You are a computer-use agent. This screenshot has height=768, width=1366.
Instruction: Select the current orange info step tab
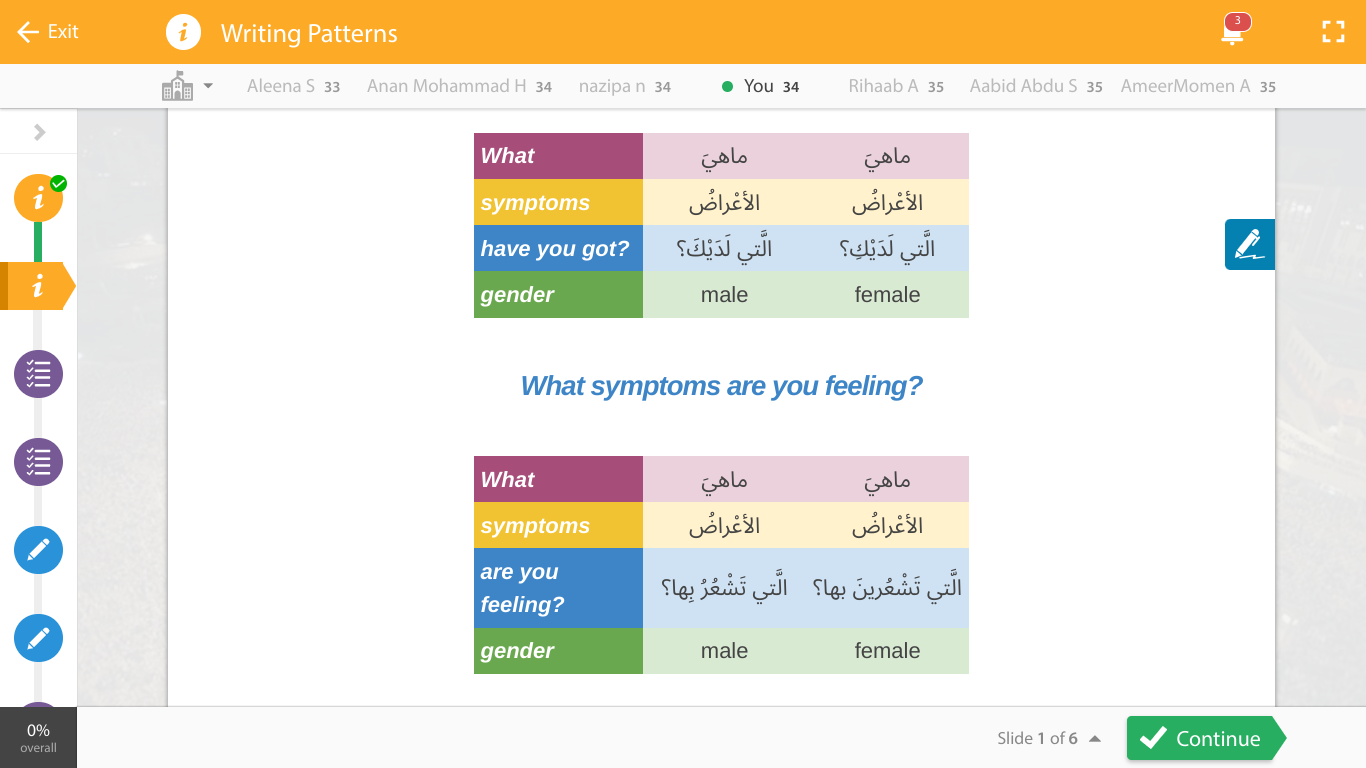pyautogui.click(x=38, y=286)
